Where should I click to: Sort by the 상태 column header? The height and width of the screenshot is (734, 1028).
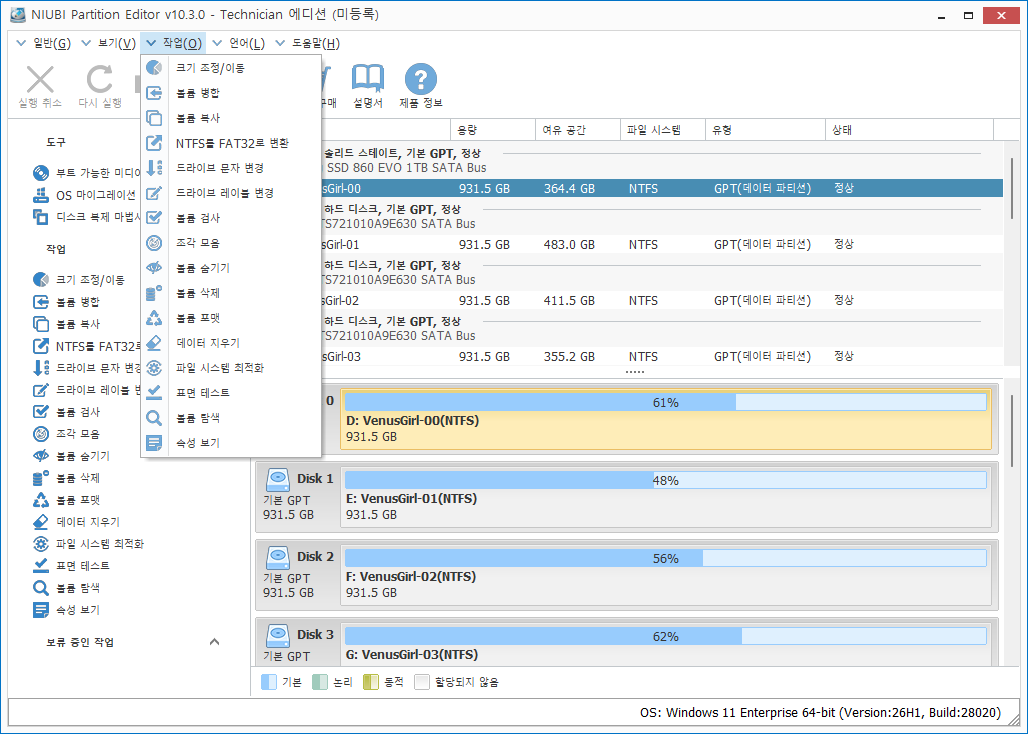[x=909, y=130]
